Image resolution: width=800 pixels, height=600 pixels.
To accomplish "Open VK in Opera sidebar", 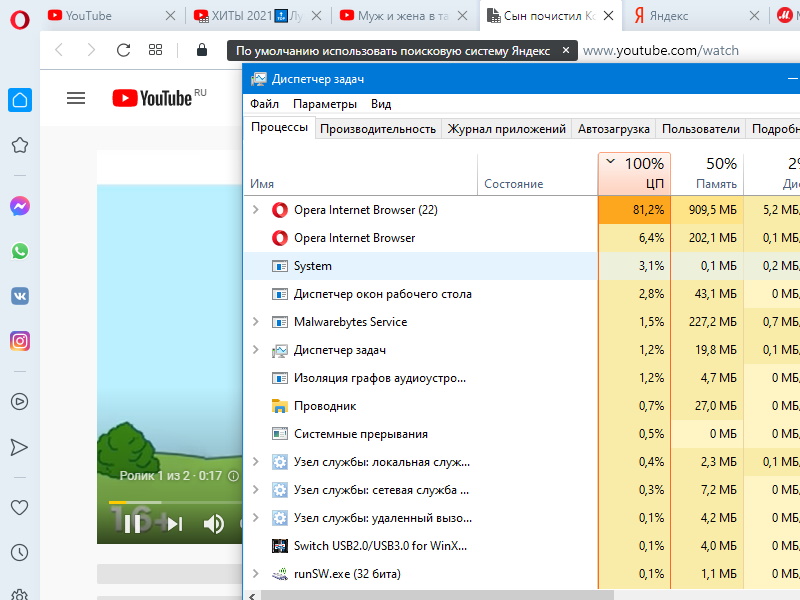I will pyautogui.click(x=20, y=296).
